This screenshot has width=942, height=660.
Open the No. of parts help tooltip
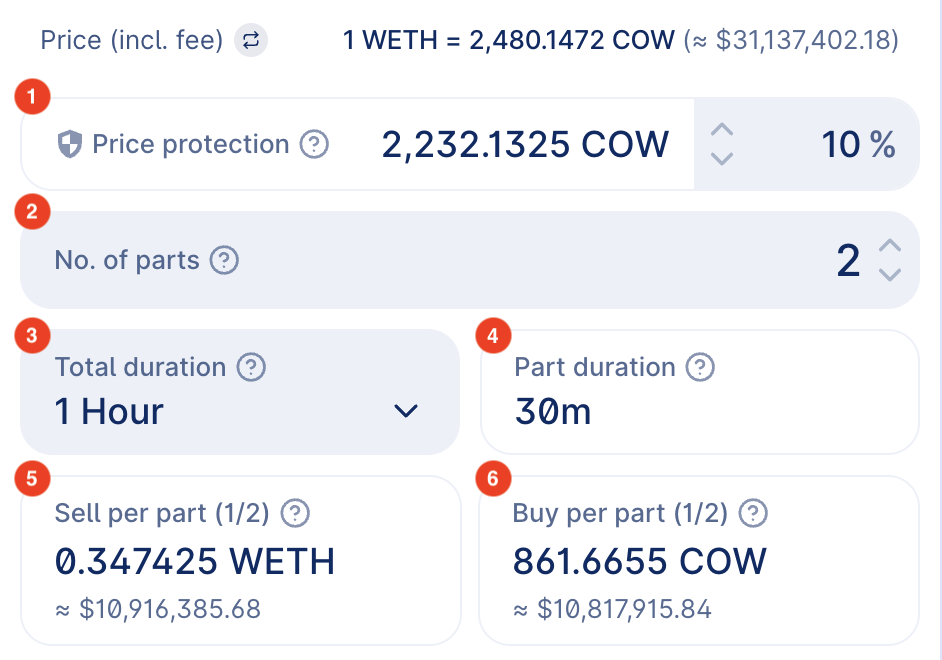point(225,261)
